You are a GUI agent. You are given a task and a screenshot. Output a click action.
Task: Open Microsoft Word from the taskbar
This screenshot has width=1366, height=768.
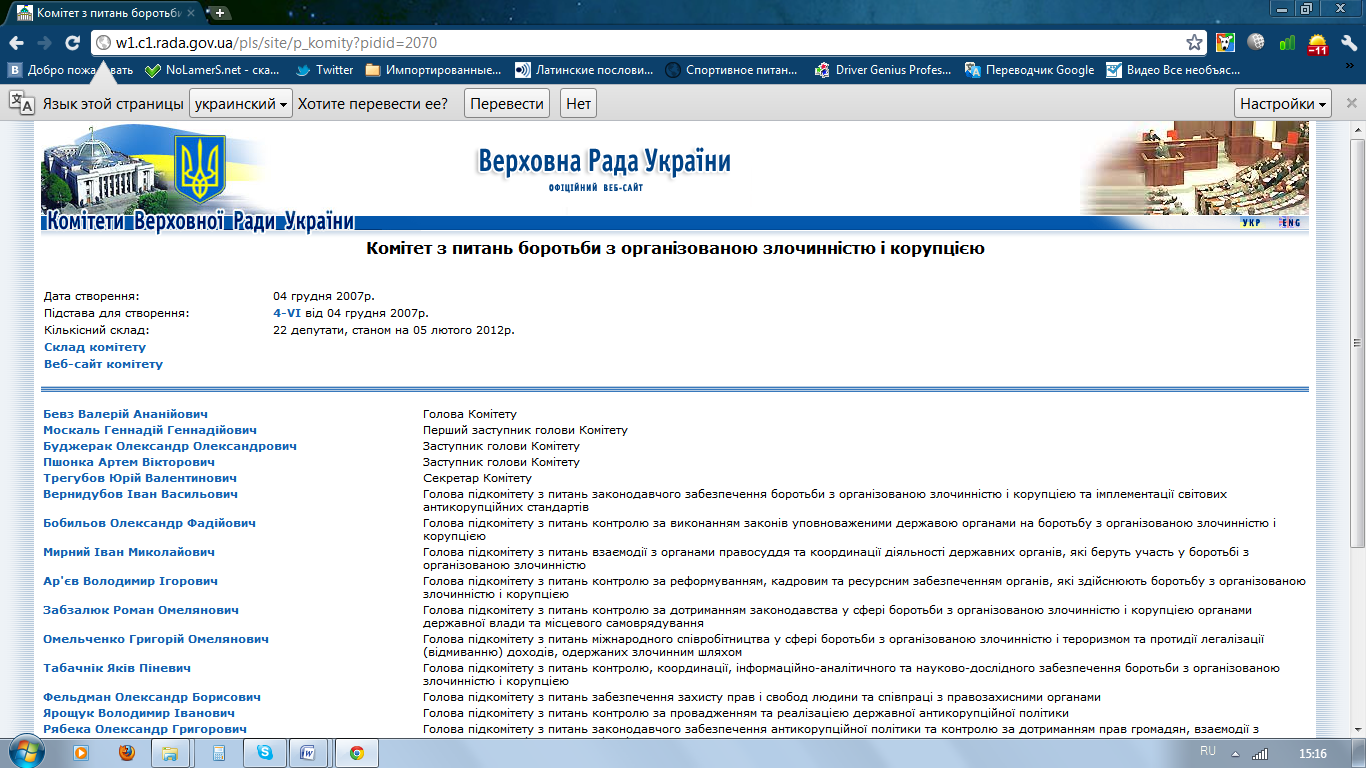(x=309, y=753)
